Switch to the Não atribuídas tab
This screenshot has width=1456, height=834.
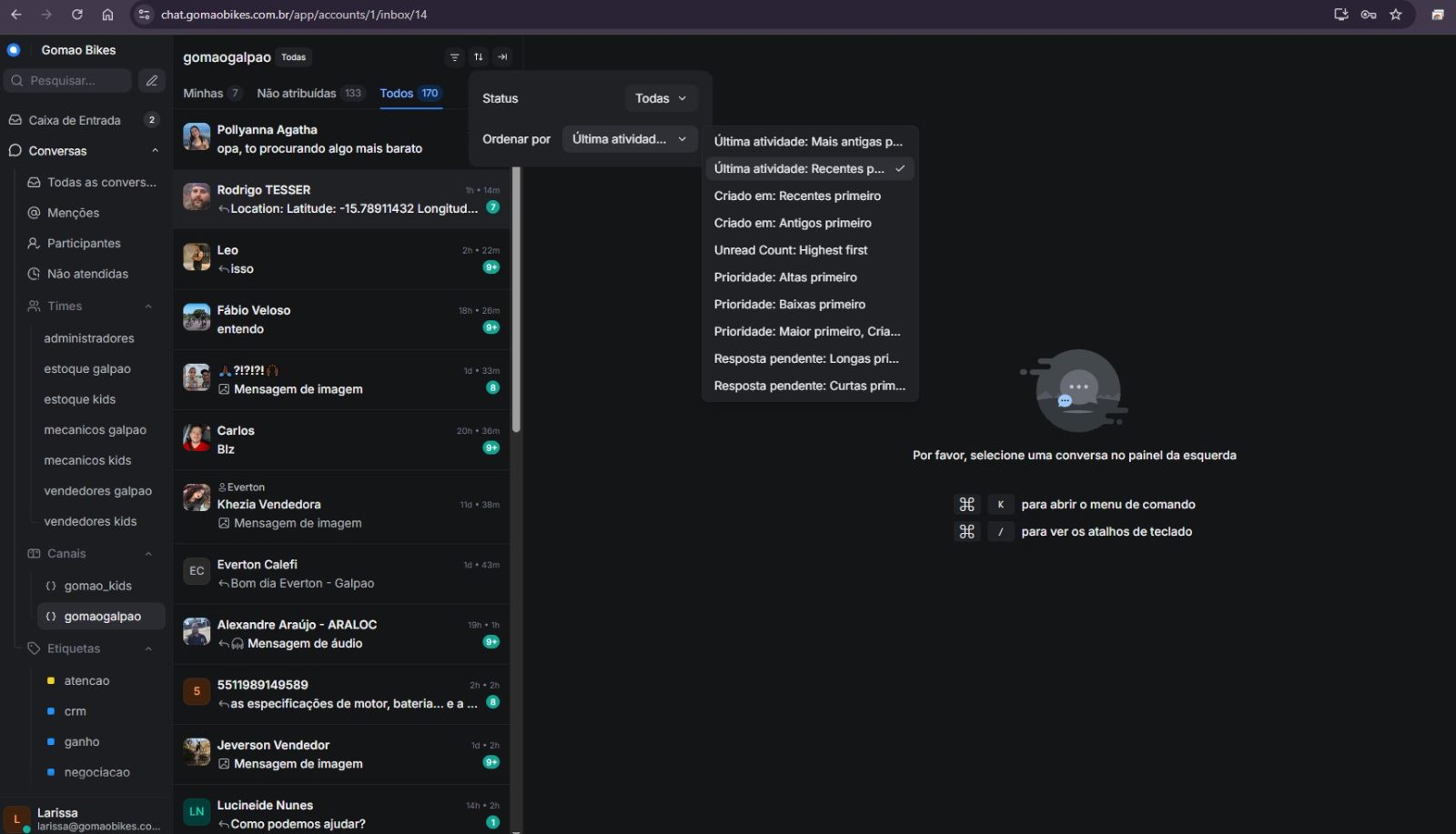pos(310,94)
